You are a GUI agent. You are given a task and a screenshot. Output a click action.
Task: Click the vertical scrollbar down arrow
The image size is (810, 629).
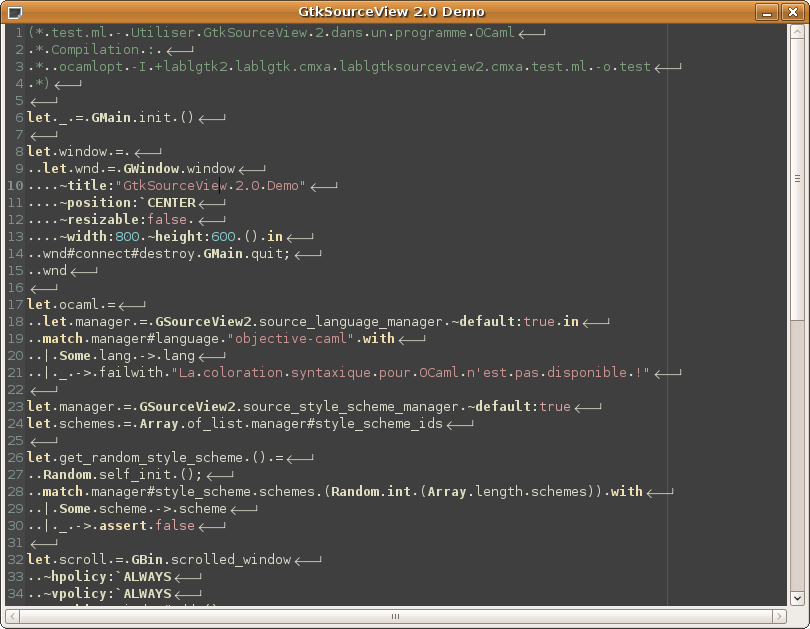click(796, 597)
